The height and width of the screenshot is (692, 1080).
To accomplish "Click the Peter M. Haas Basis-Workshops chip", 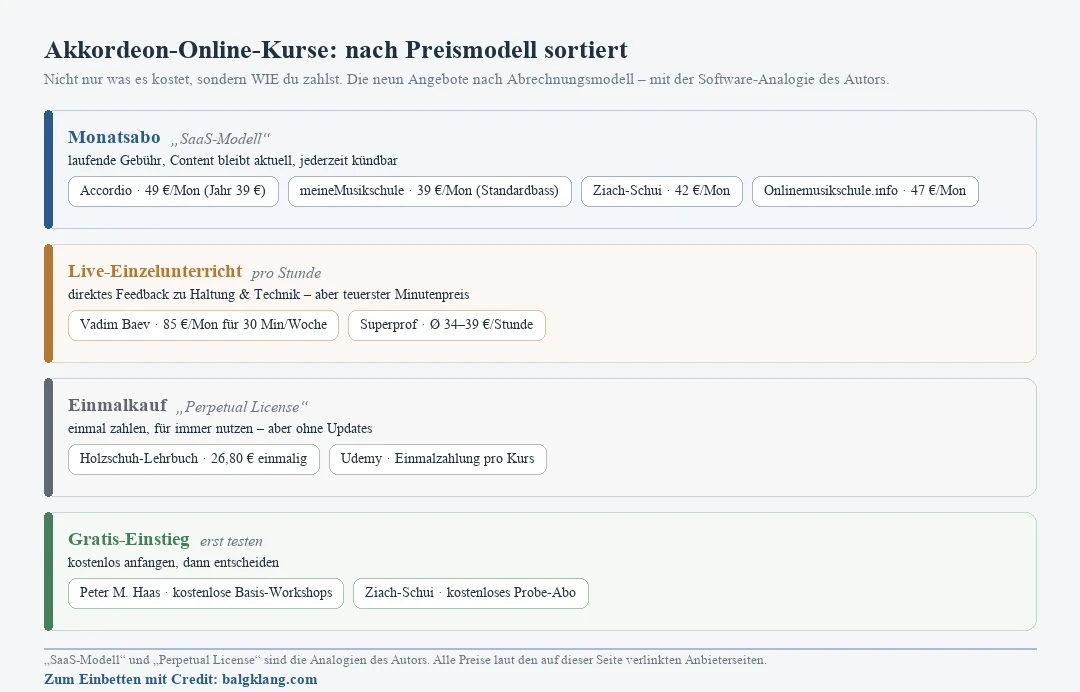I will pyautogui.click(x=205, y=593).
